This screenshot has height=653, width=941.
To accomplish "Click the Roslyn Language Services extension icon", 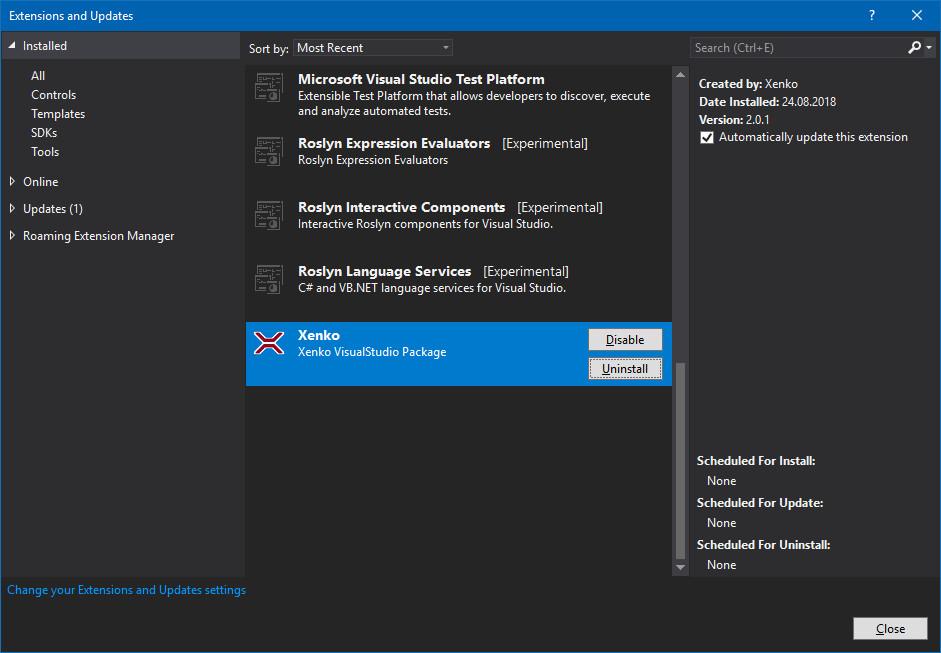I will tap(269, 279).
